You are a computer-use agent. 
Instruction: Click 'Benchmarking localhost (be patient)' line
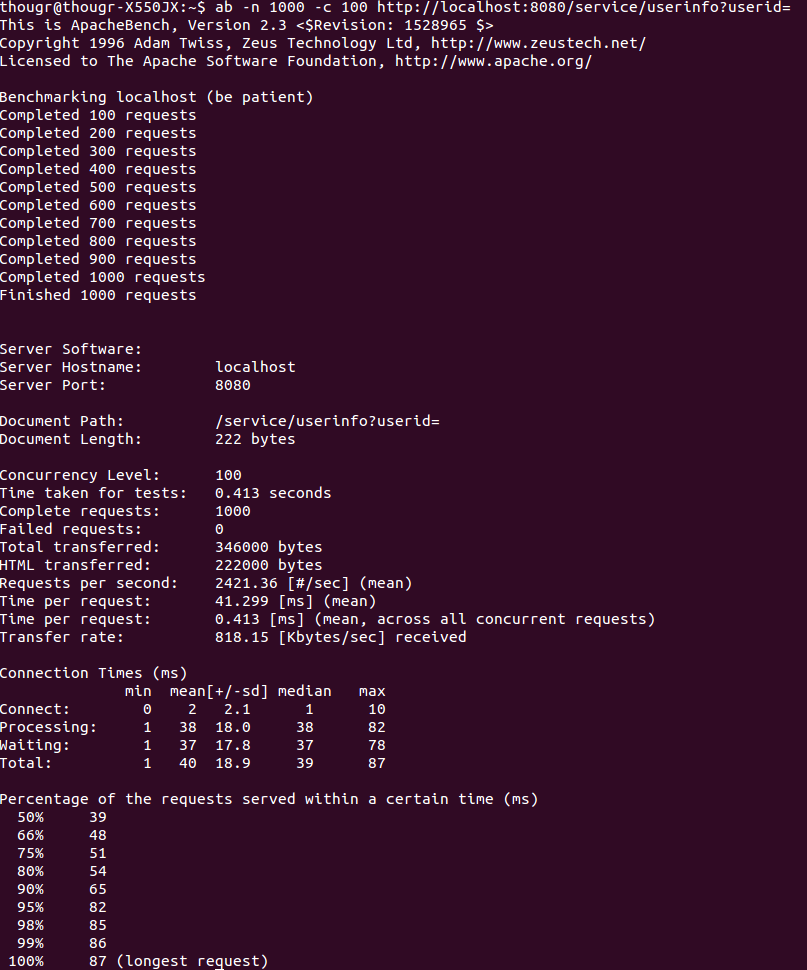[x=156, y=97]
